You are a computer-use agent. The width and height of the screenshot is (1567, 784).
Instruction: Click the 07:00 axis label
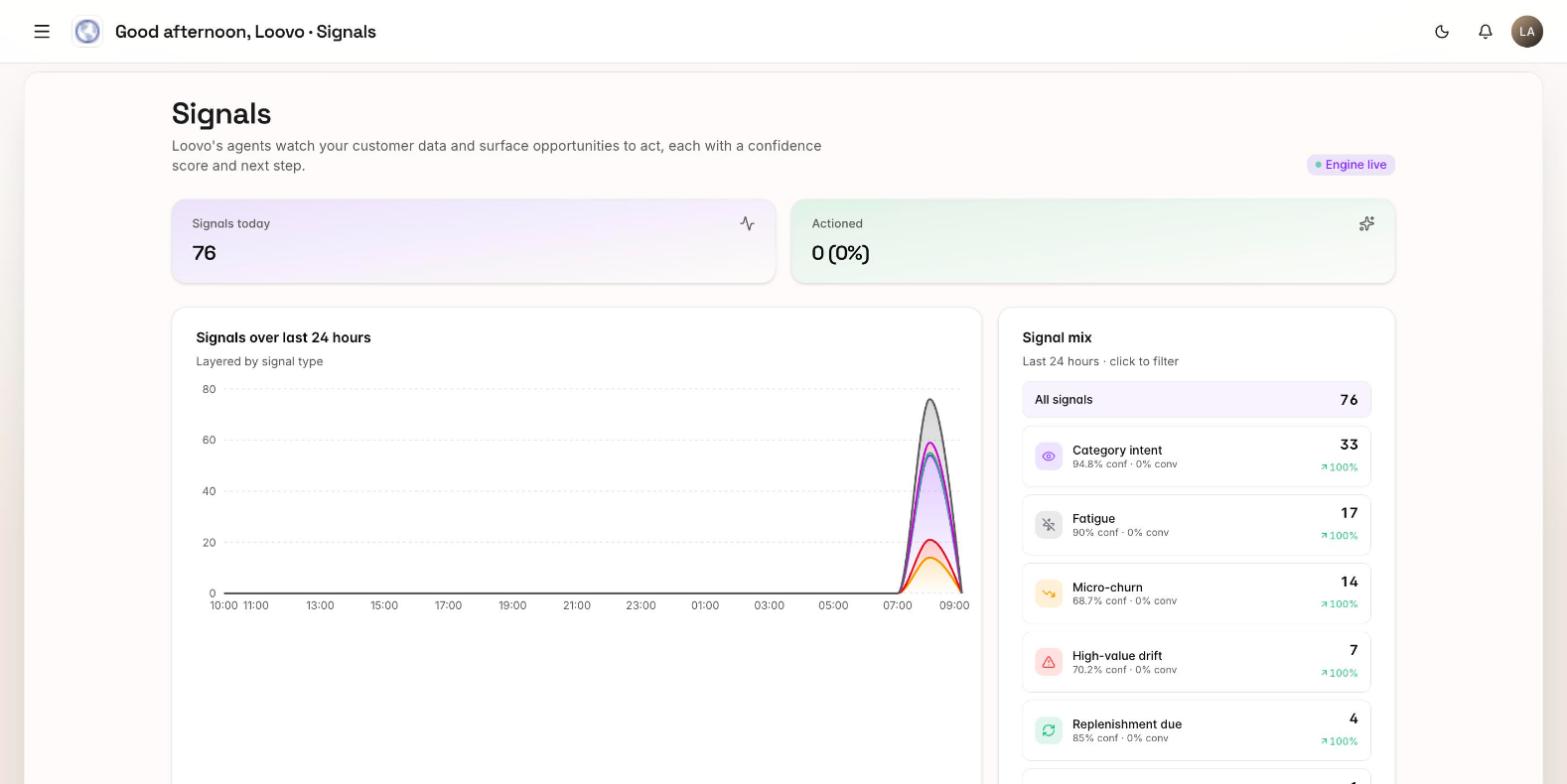[x=897, y=605]
